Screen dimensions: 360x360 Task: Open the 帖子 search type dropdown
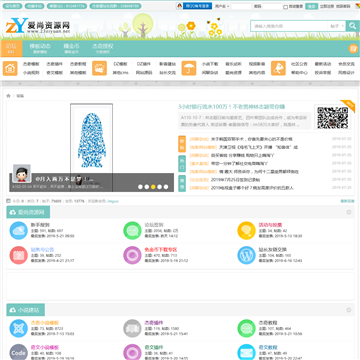tap(337, 26)
